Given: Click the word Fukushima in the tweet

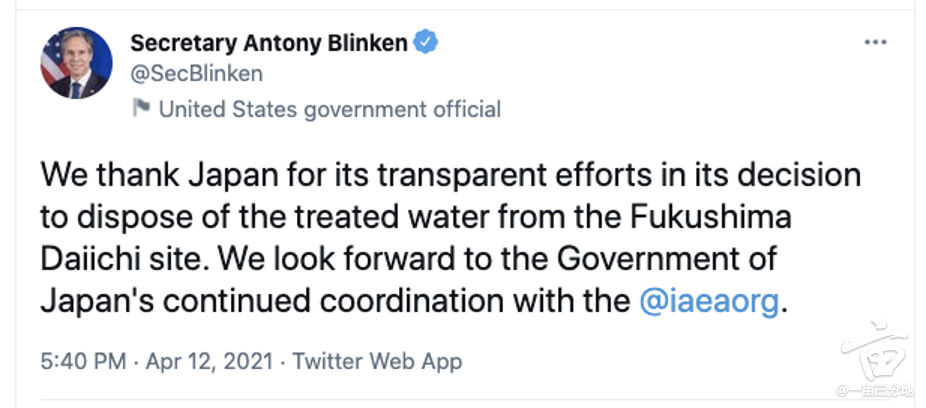Looking at the screenshot, I should (x=709, y=218).
